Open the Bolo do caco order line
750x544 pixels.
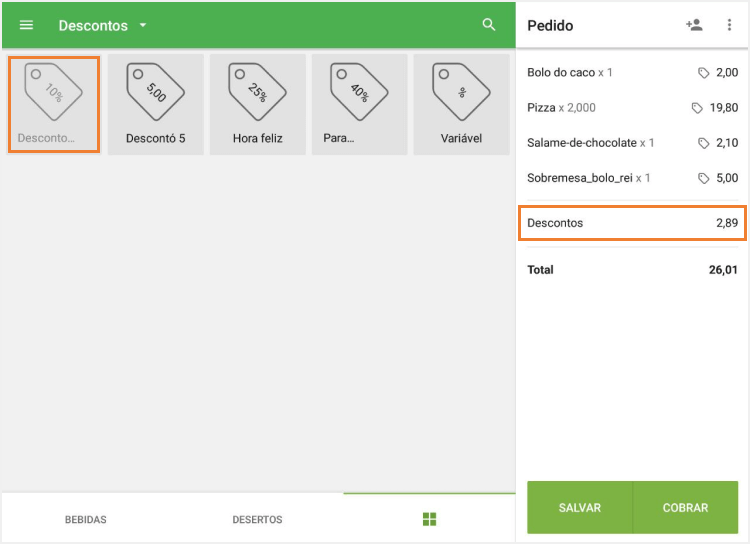point(632,73)
